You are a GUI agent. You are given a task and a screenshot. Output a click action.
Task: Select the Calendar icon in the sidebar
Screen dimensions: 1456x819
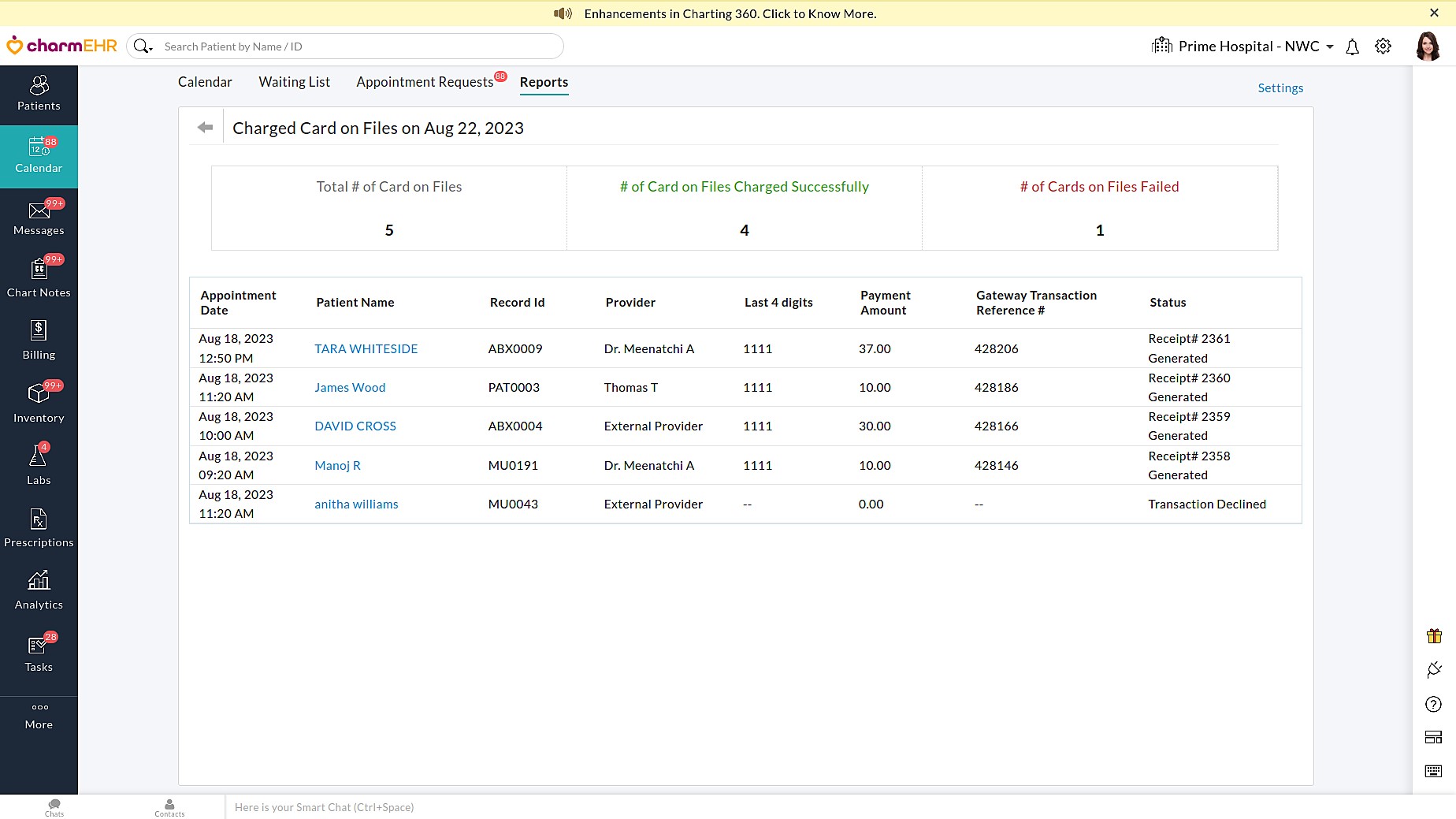pos(39,156)
